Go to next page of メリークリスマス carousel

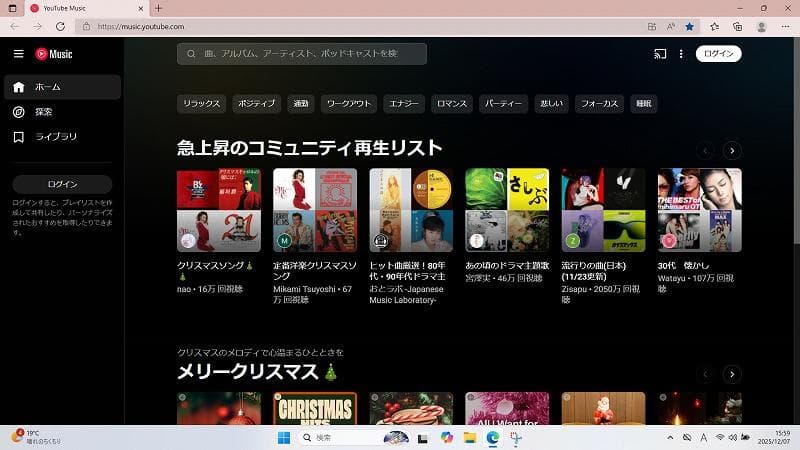[732, 374]
